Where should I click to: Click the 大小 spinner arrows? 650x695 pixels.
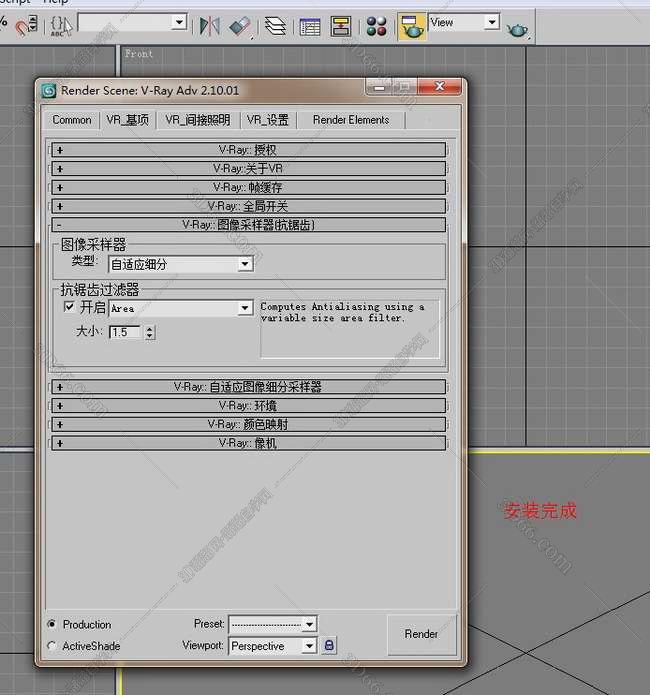point(150,332)
